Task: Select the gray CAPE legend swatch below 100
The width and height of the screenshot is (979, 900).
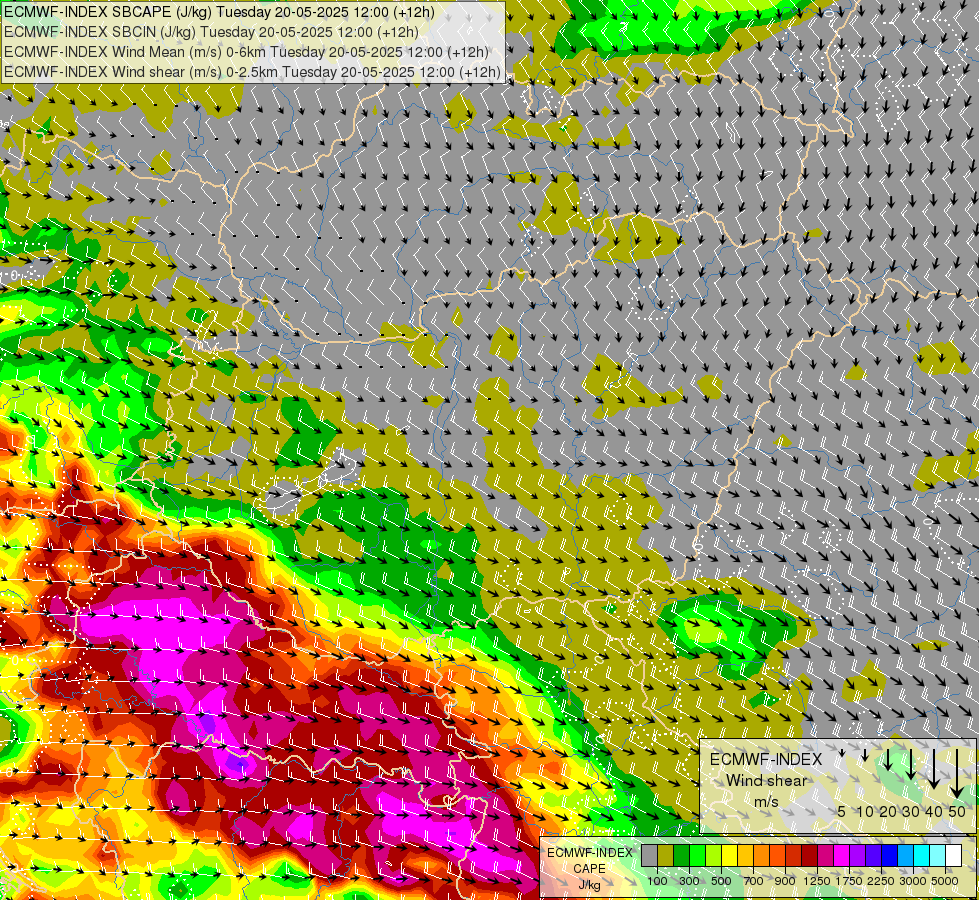Action: click(649, 856)
